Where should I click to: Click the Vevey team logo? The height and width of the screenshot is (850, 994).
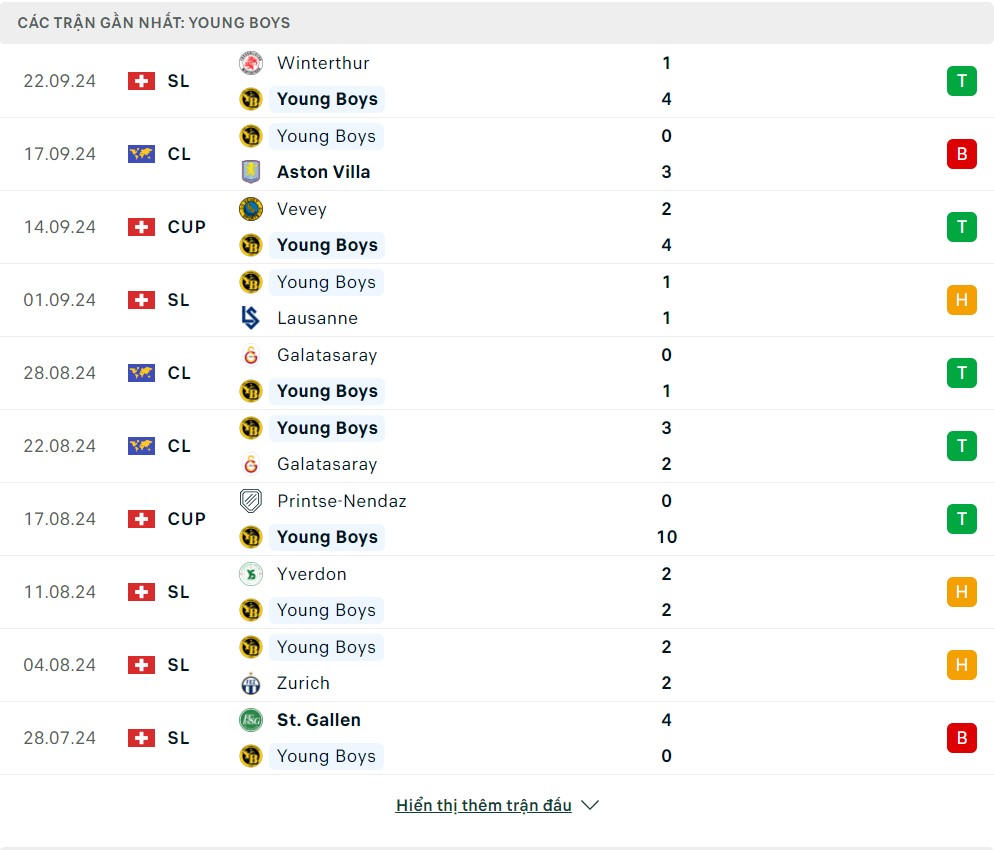[251, 209]
